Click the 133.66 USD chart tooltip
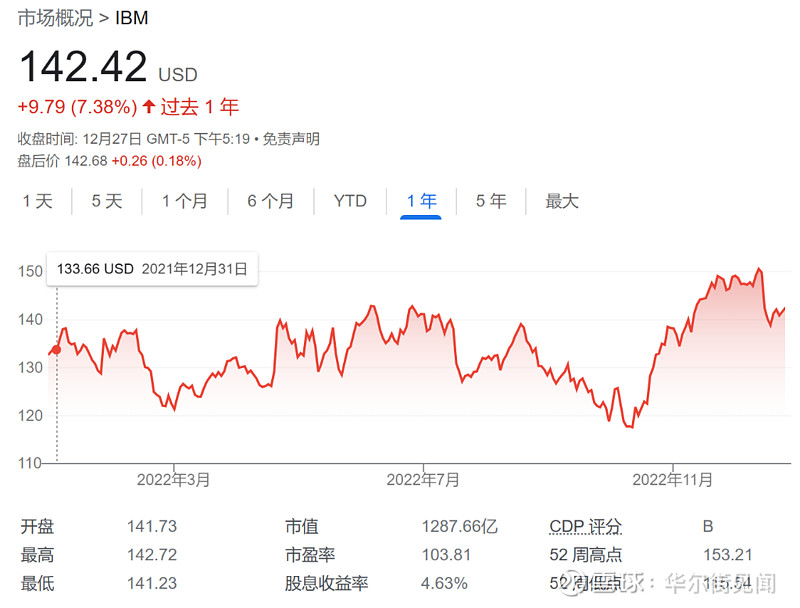The height and width of the screenshot is (608, 800). (x=152, y=269)
